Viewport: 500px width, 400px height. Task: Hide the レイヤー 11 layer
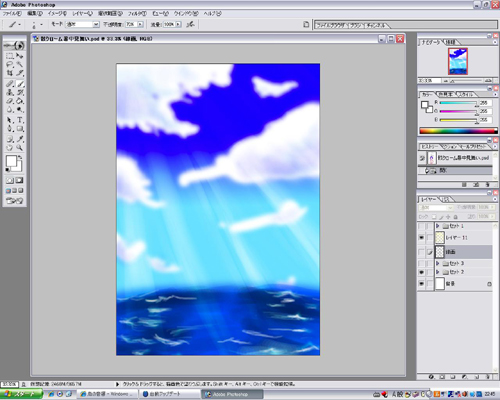[421, 238]
